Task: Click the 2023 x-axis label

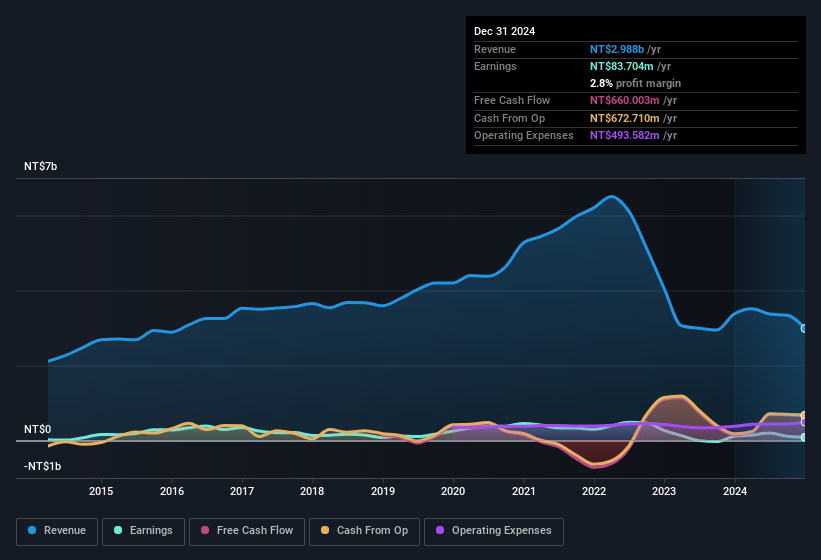Action: click(664, 491)
